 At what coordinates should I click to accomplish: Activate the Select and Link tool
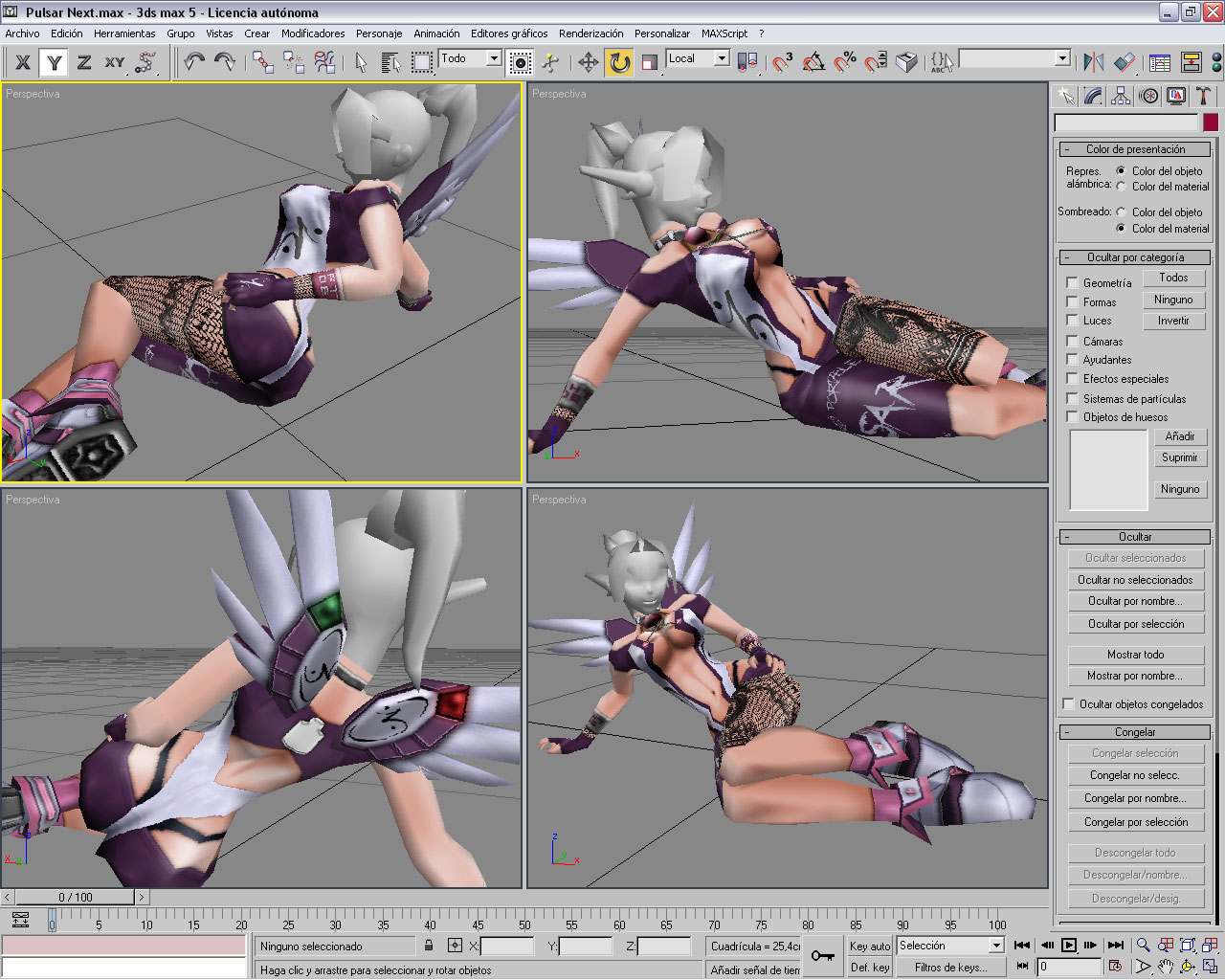click(x=263, y=63)
